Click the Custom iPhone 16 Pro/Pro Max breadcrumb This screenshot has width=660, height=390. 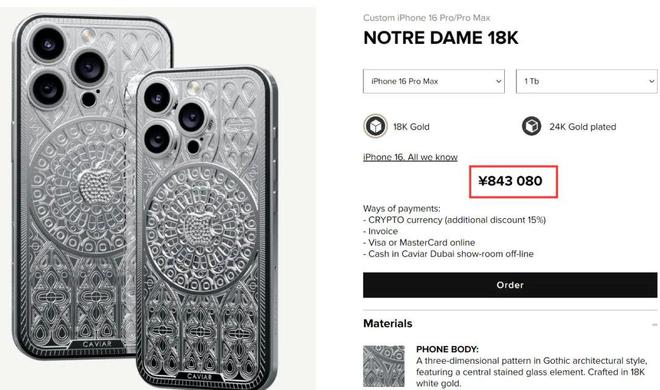(426, 18)
